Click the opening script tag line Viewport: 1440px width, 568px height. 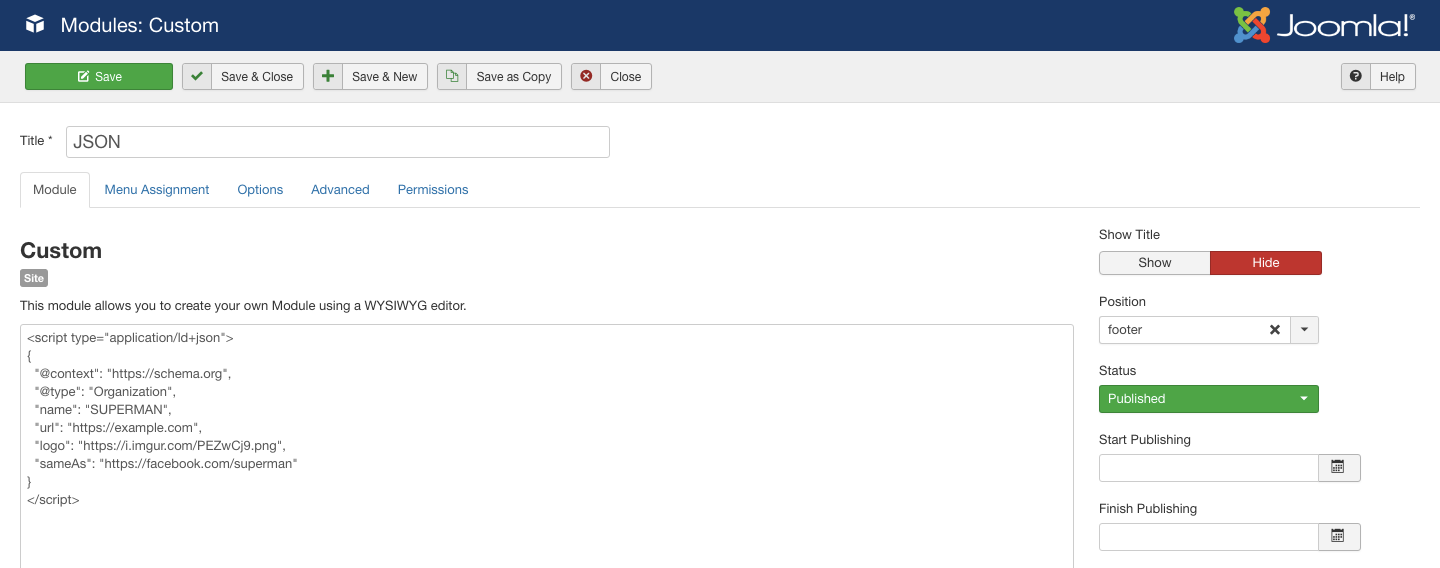(130, 338)
